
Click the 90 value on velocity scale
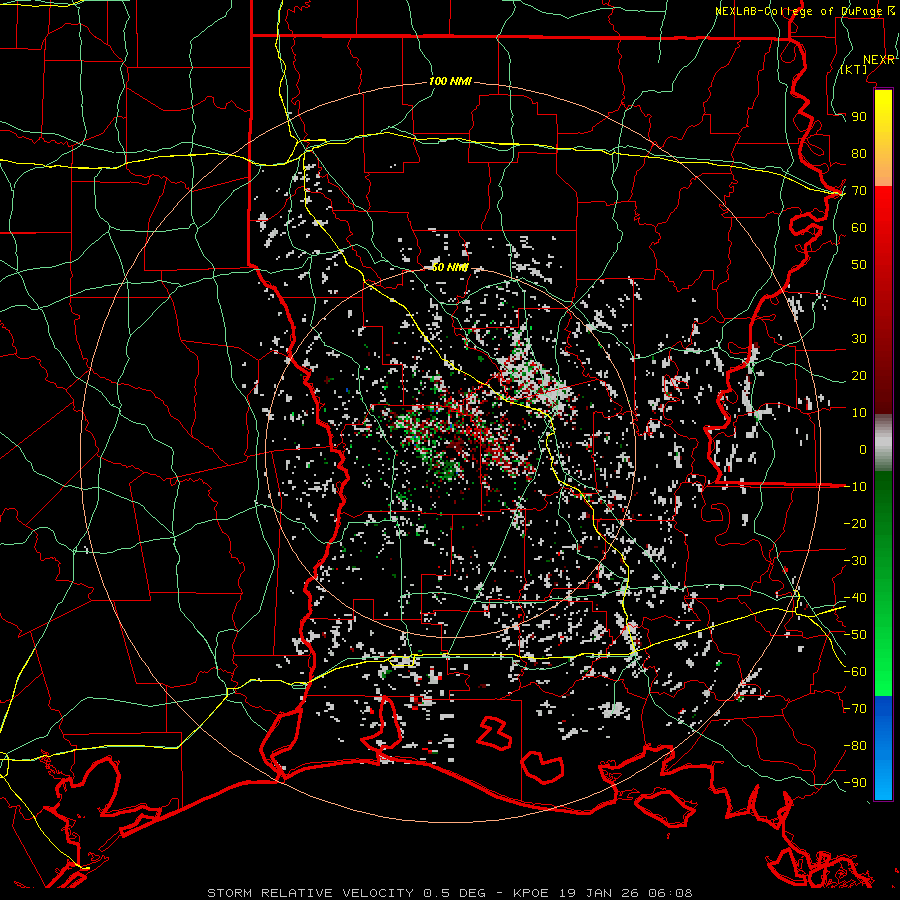point(859,117)
